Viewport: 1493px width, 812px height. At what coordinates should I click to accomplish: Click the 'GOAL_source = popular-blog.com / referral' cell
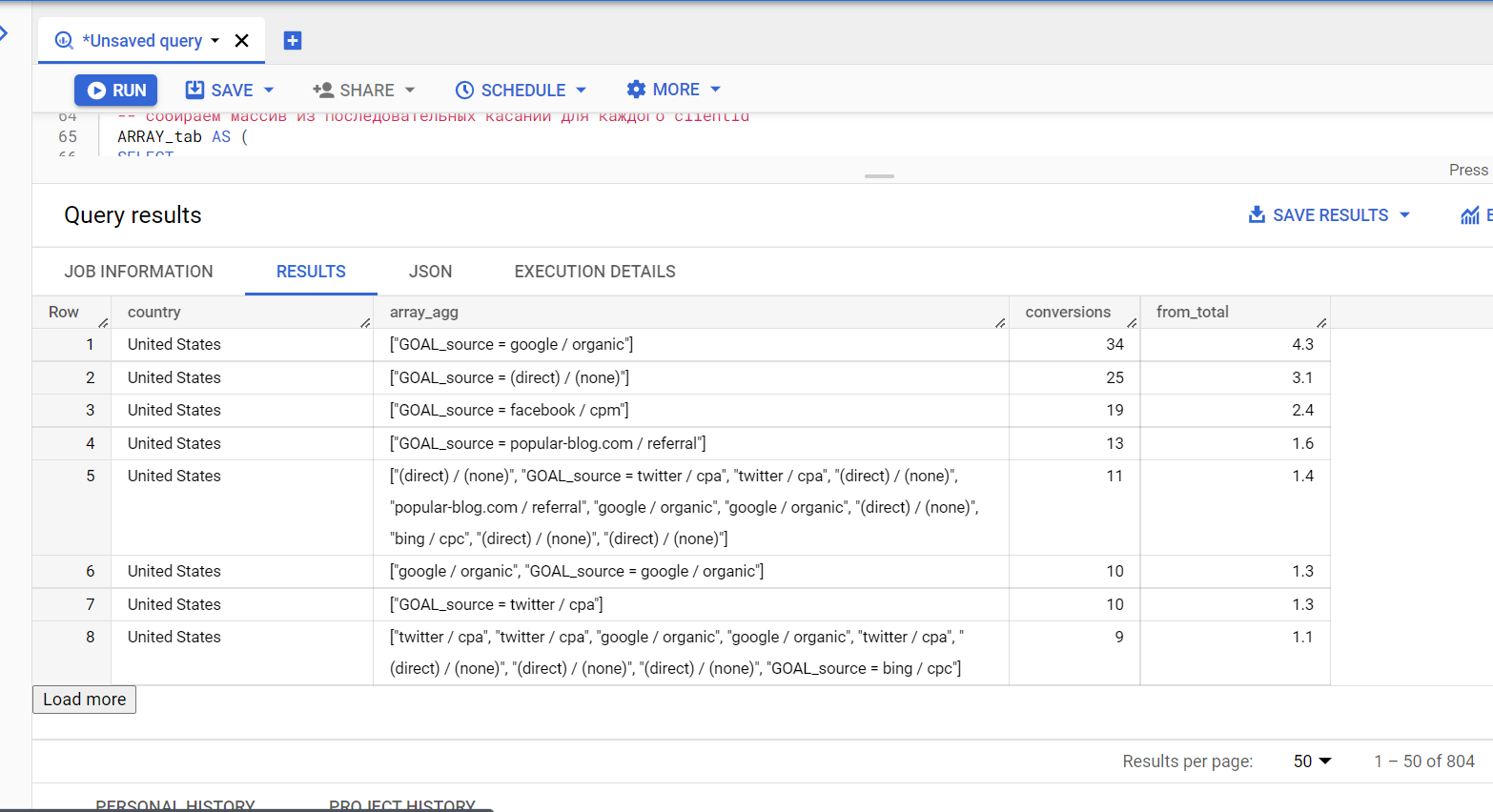691,443
